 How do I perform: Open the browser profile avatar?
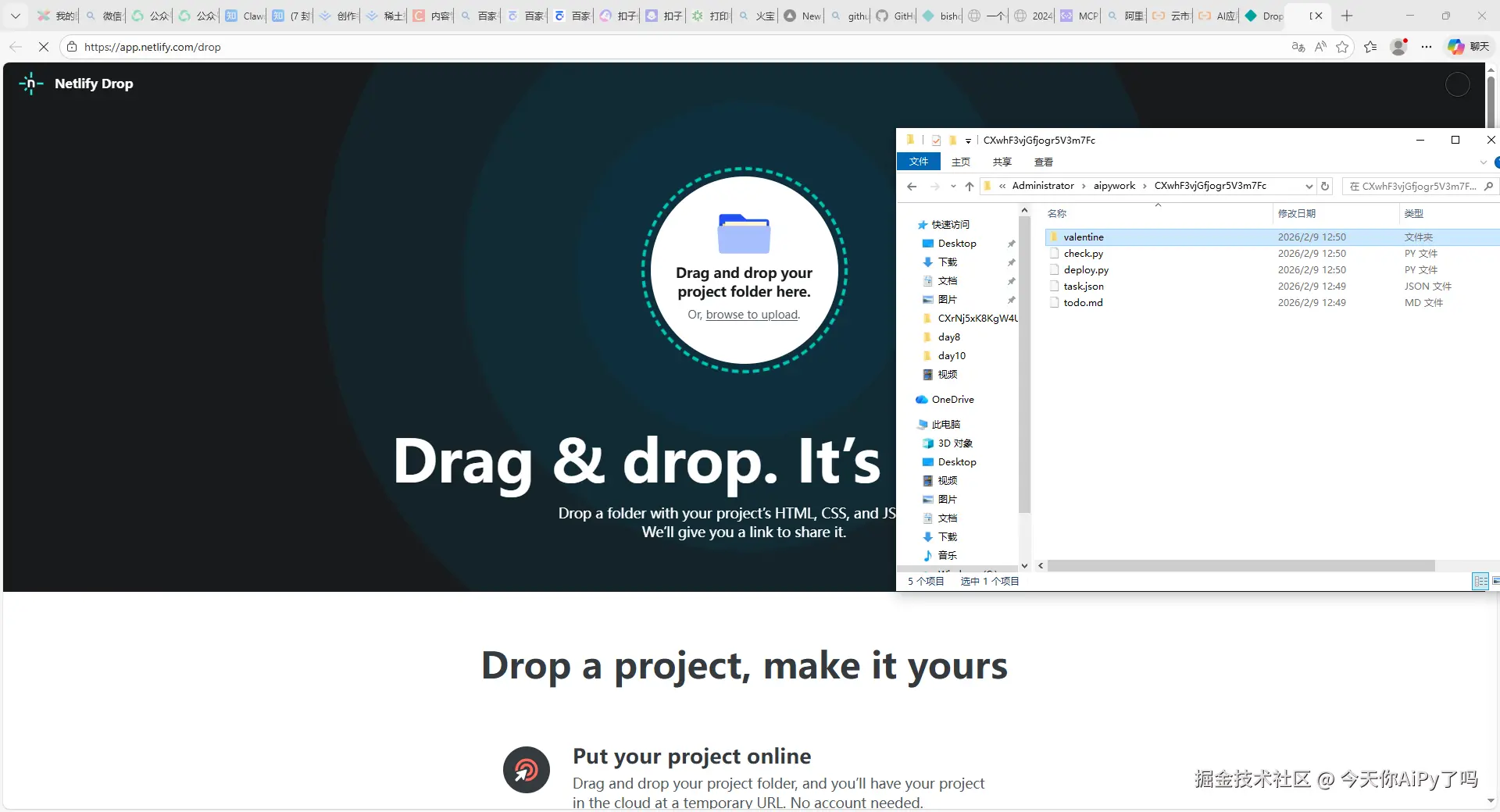[1399, 47]
